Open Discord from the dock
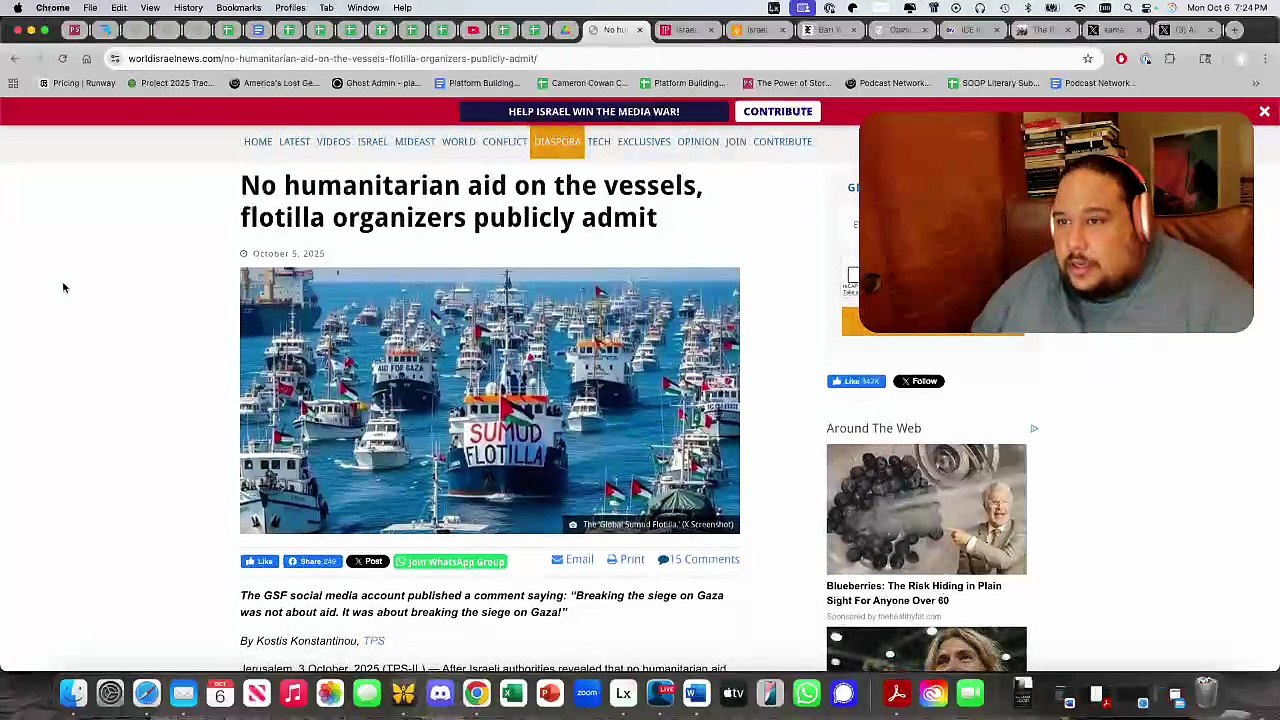Viewport: 1280px width, 720px height. tap(440, 693)
